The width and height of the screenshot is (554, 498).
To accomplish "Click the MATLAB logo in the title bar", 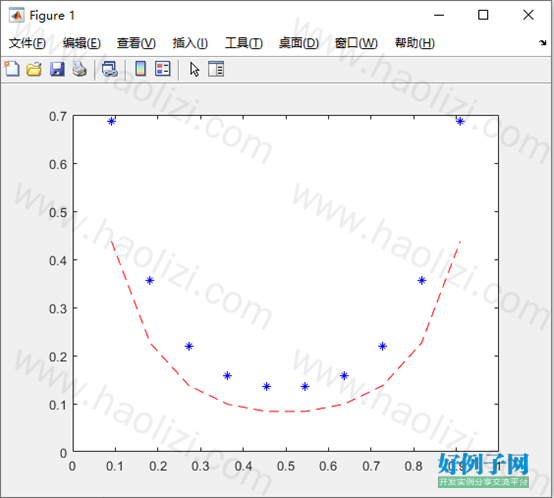I will tap(17, 15).
